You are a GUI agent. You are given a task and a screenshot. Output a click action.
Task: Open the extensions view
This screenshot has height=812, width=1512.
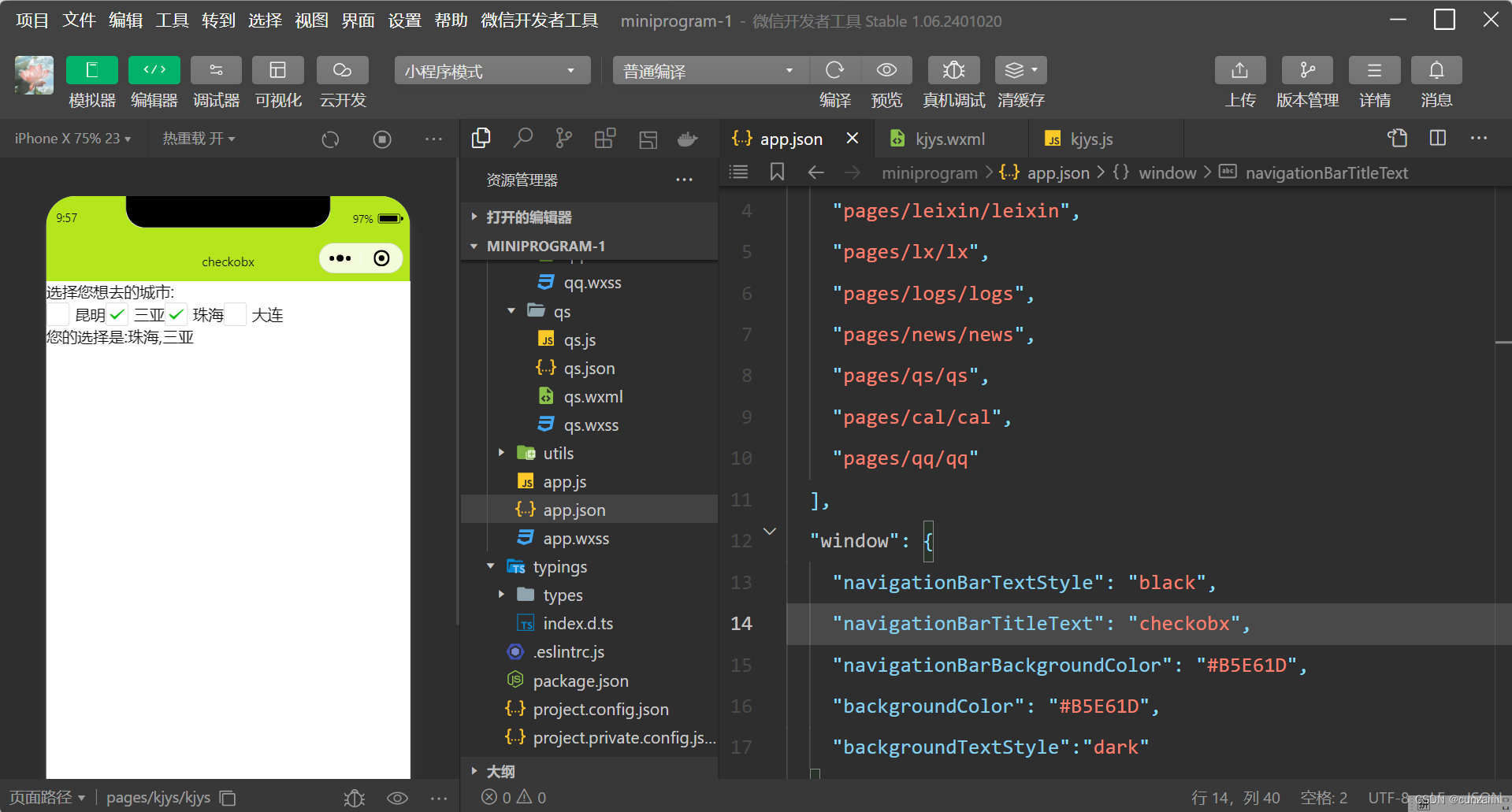click(x=605, y=139)
